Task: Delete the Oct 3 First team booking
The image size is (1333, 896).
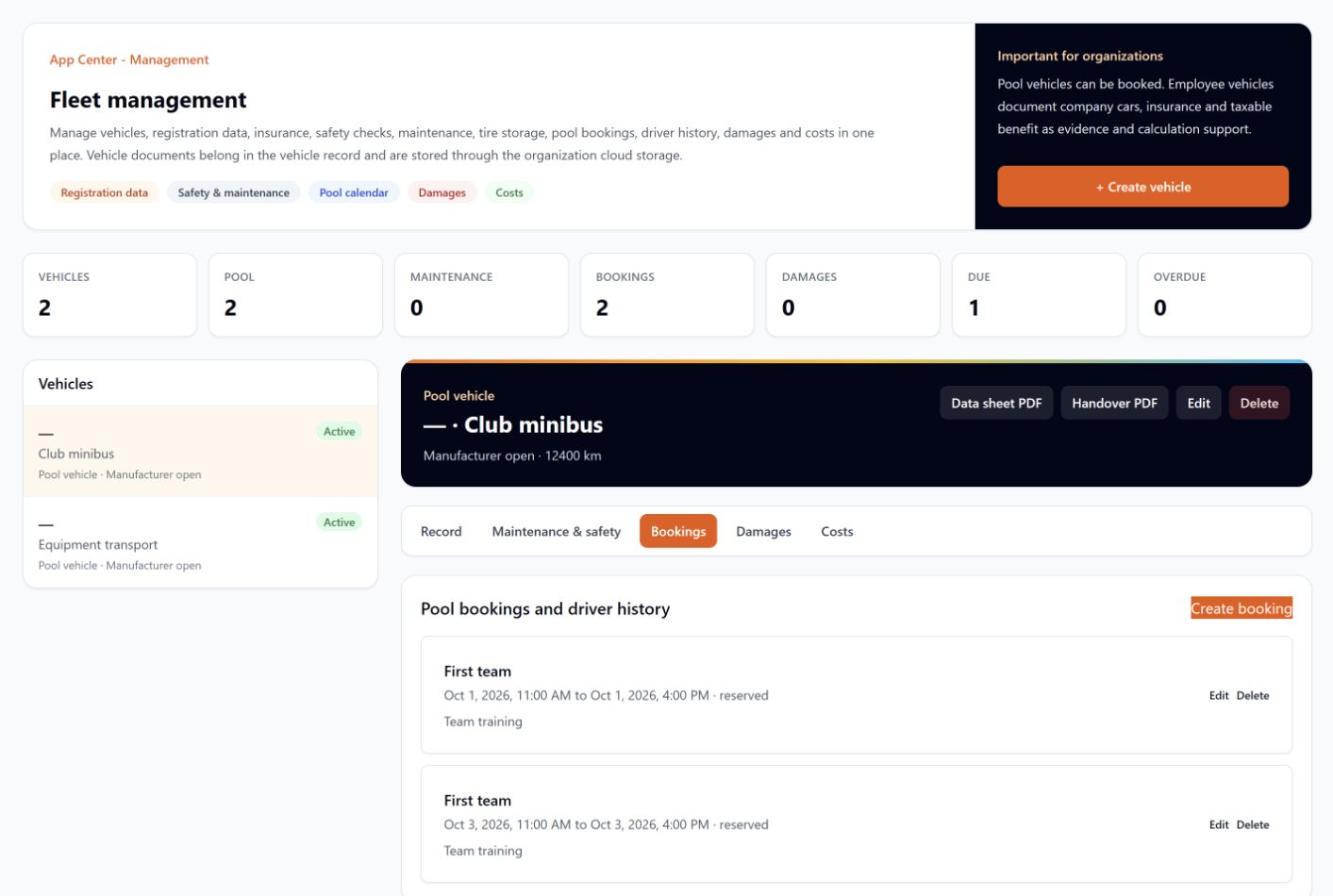Action: tap(1253, 824)
